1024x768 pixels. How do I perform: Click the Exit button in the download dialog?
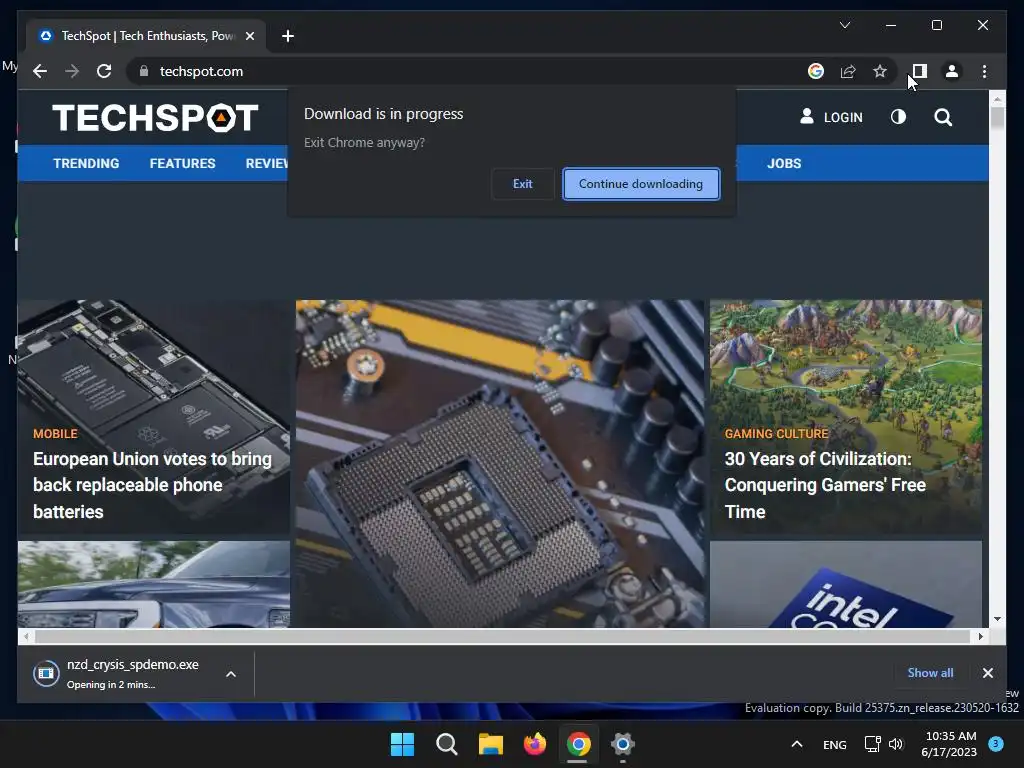[522, 184]
